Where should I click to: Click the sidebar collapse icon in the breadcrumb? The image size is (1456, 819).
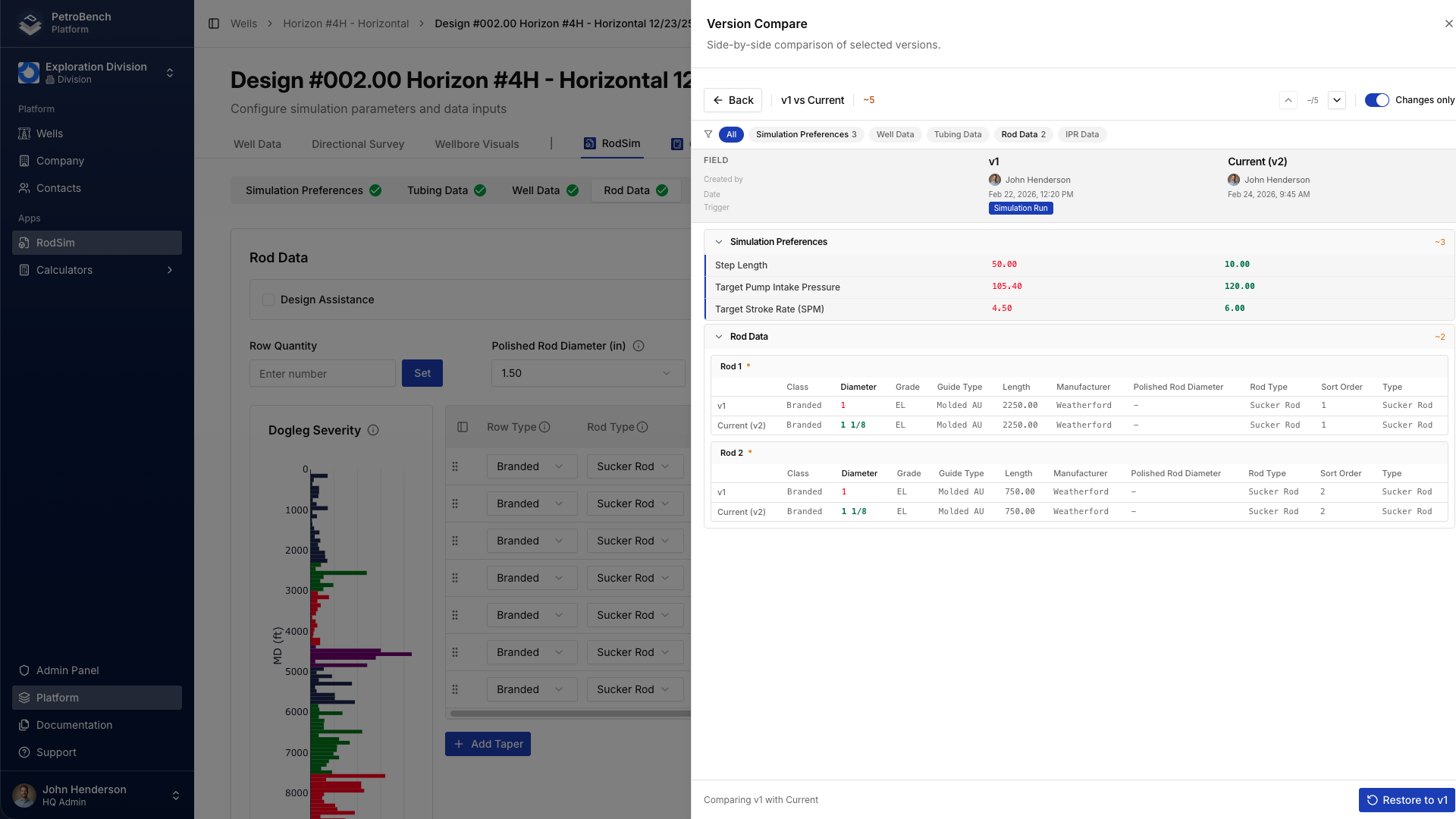coord(213,24)
